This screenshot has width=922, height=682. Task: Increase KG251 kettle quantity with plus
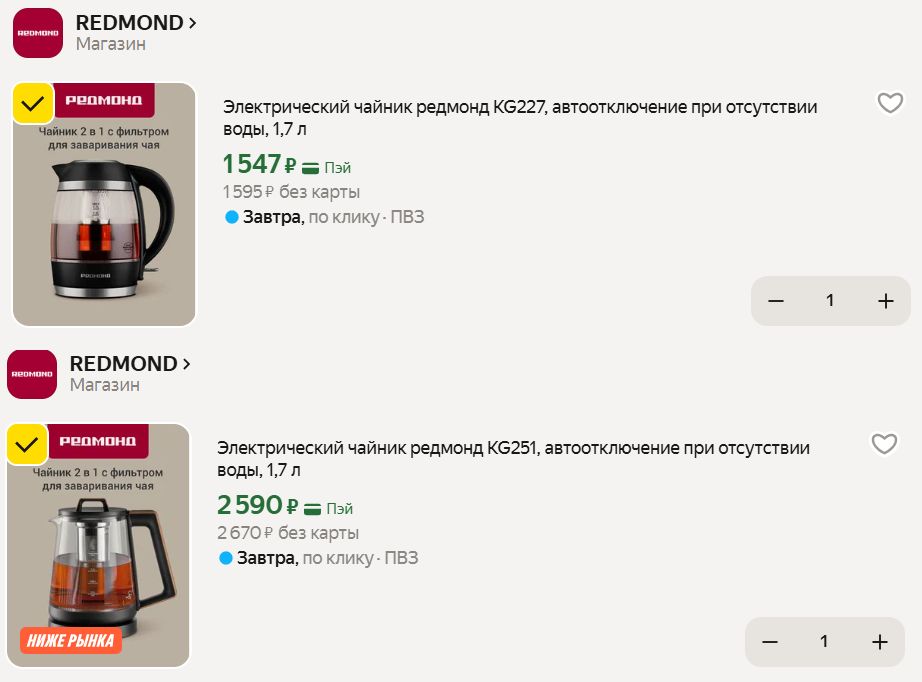pyautogui.click(x=880, y=642)
